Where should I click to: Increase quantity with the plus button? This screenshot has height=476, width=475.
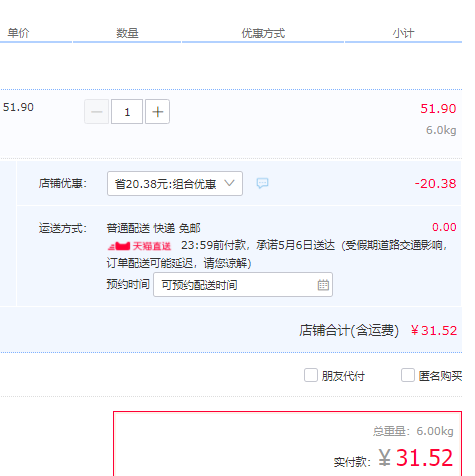click(x=157, y=112)
